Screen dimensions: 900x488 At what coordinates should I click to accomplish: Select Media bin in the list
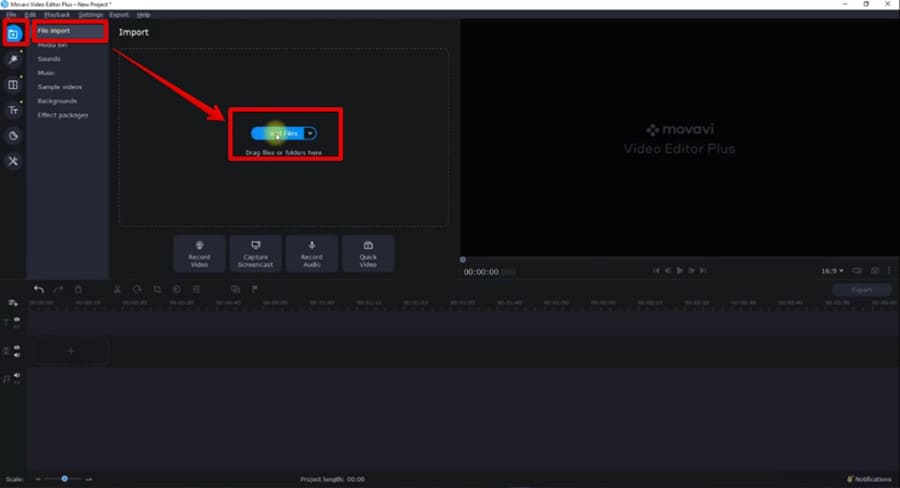[52, 45]
